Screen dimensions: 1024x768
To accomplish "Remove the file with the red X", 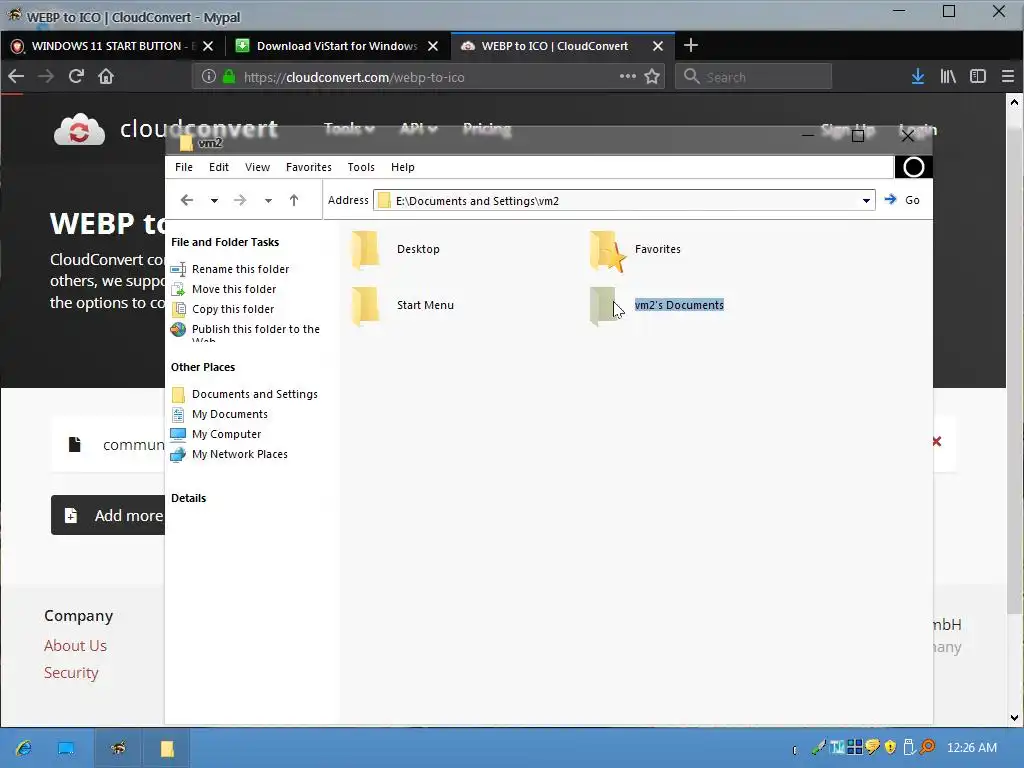I will [936, 441].
